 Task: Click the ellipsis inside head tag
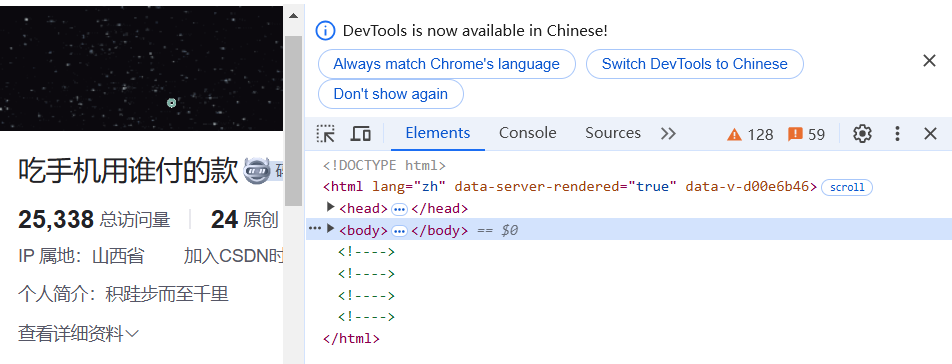(x=399, y=209)
